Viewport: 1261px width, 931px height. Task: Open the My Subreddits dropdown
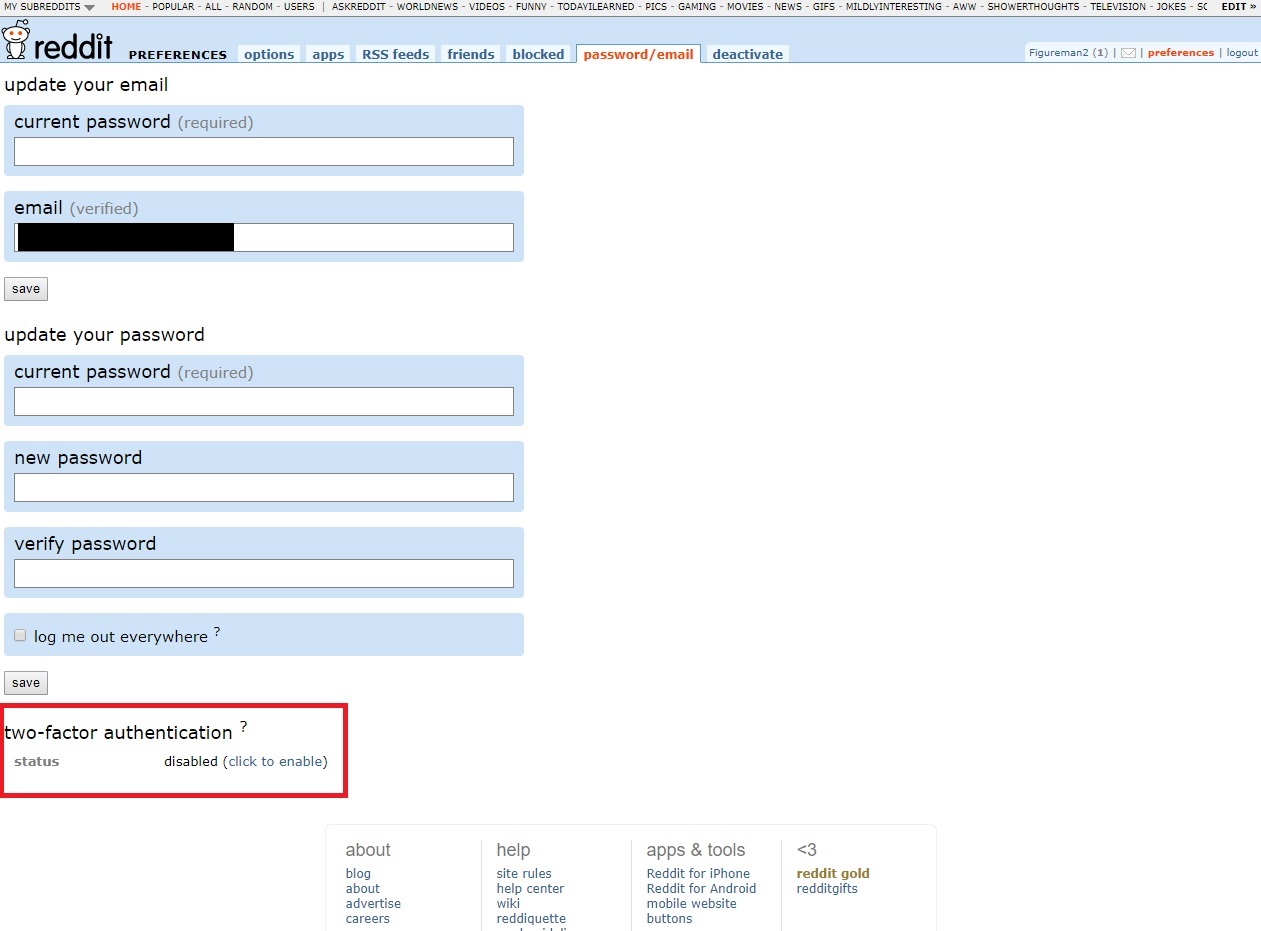point(50,7)
